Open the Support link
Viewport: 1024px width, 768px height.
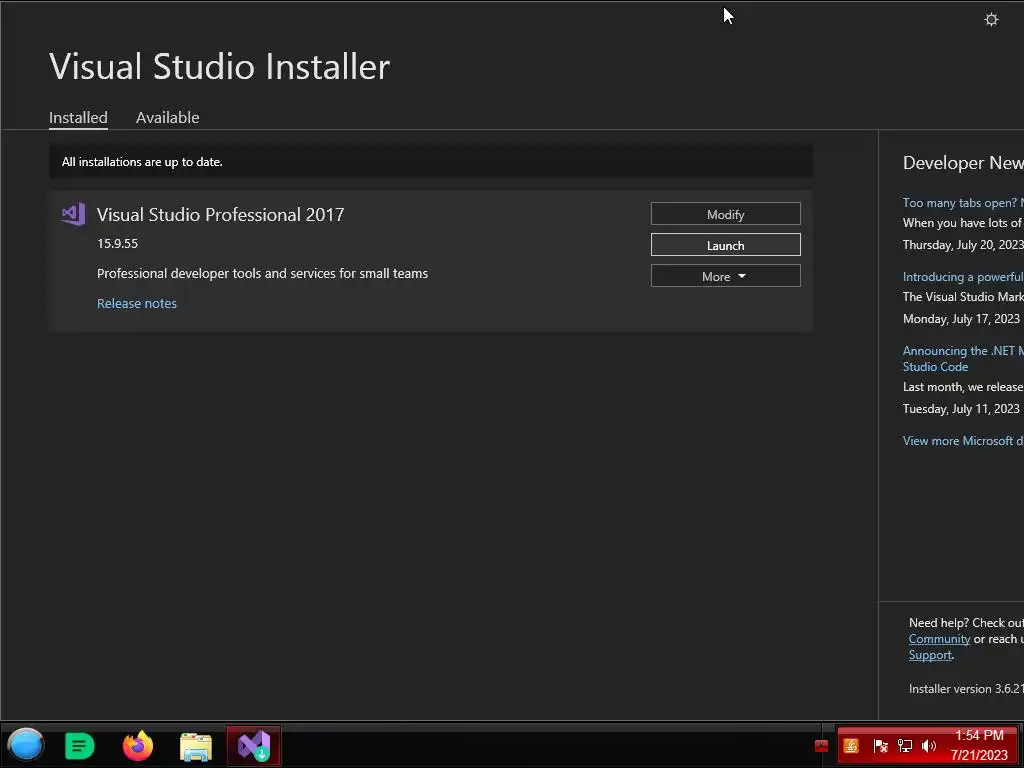coord(930,655)
